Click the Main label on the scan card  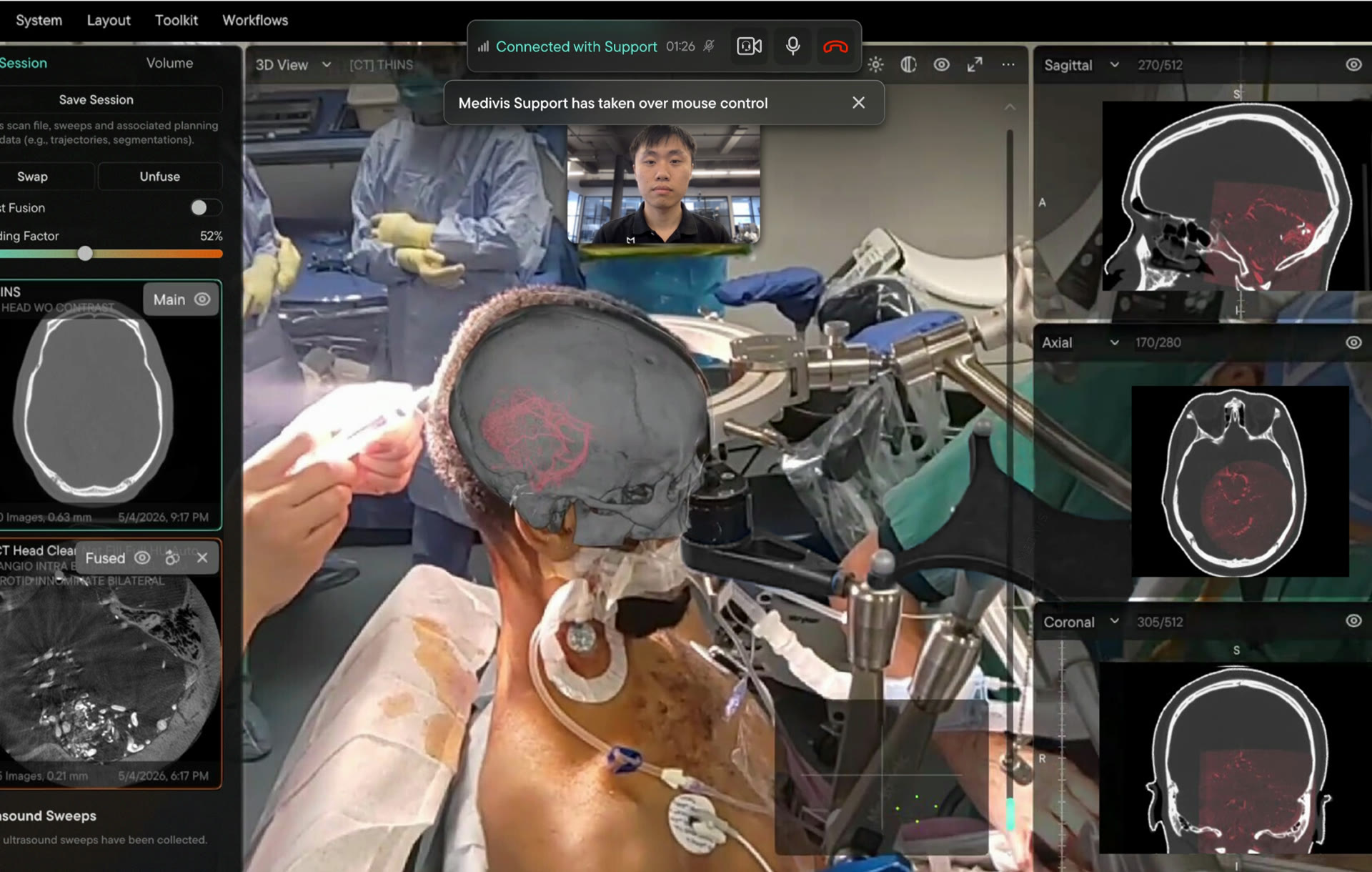169,299
